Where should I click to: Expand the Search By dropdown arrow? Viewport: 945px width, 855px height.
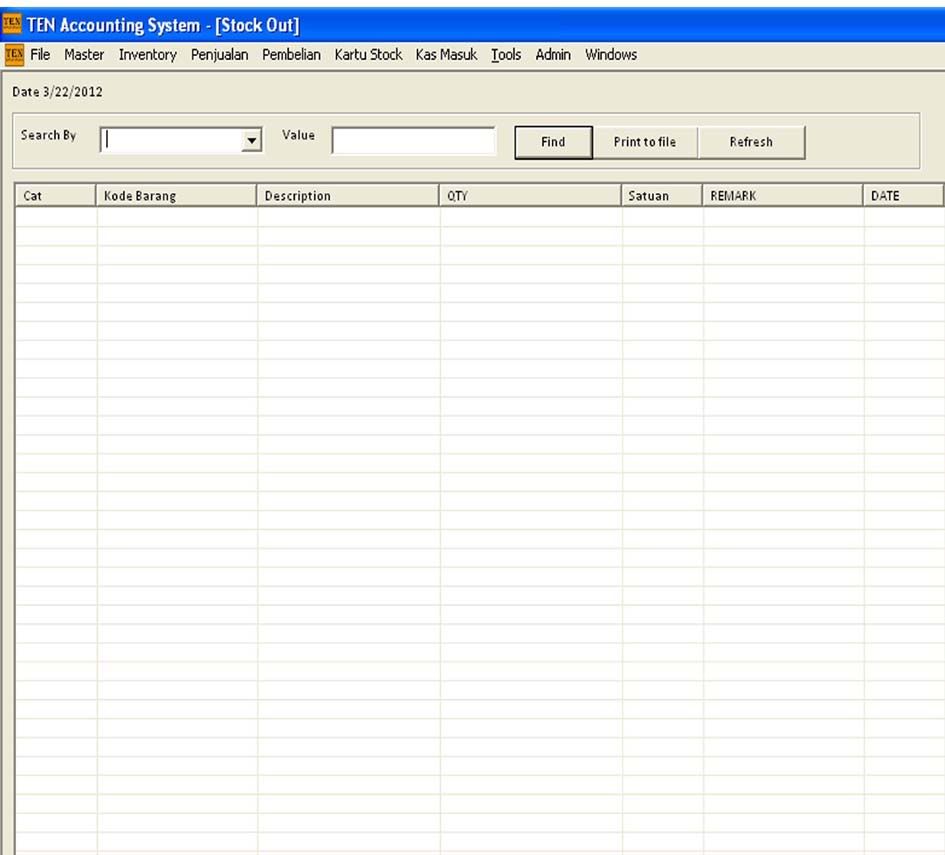coord(251,140)
